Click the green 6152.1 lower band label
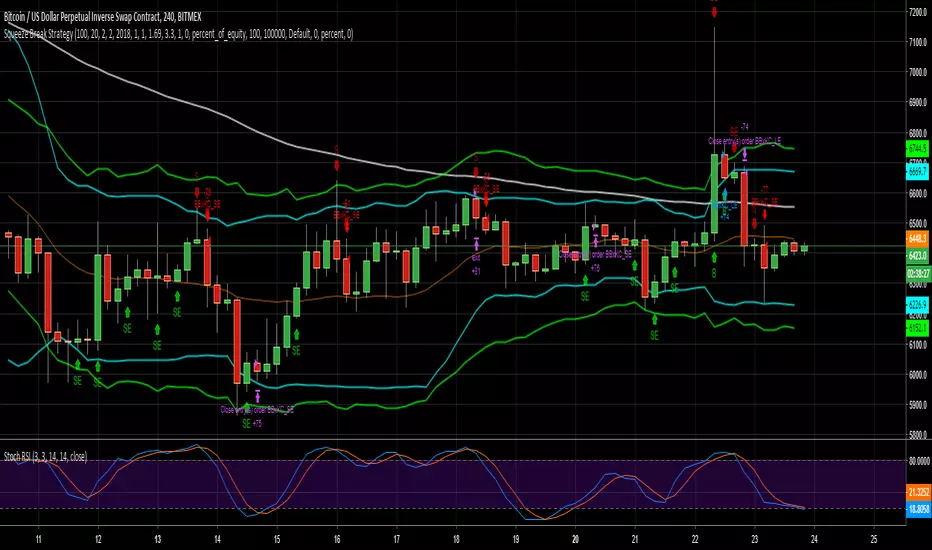The image size is (932, 550). [917, 328]
